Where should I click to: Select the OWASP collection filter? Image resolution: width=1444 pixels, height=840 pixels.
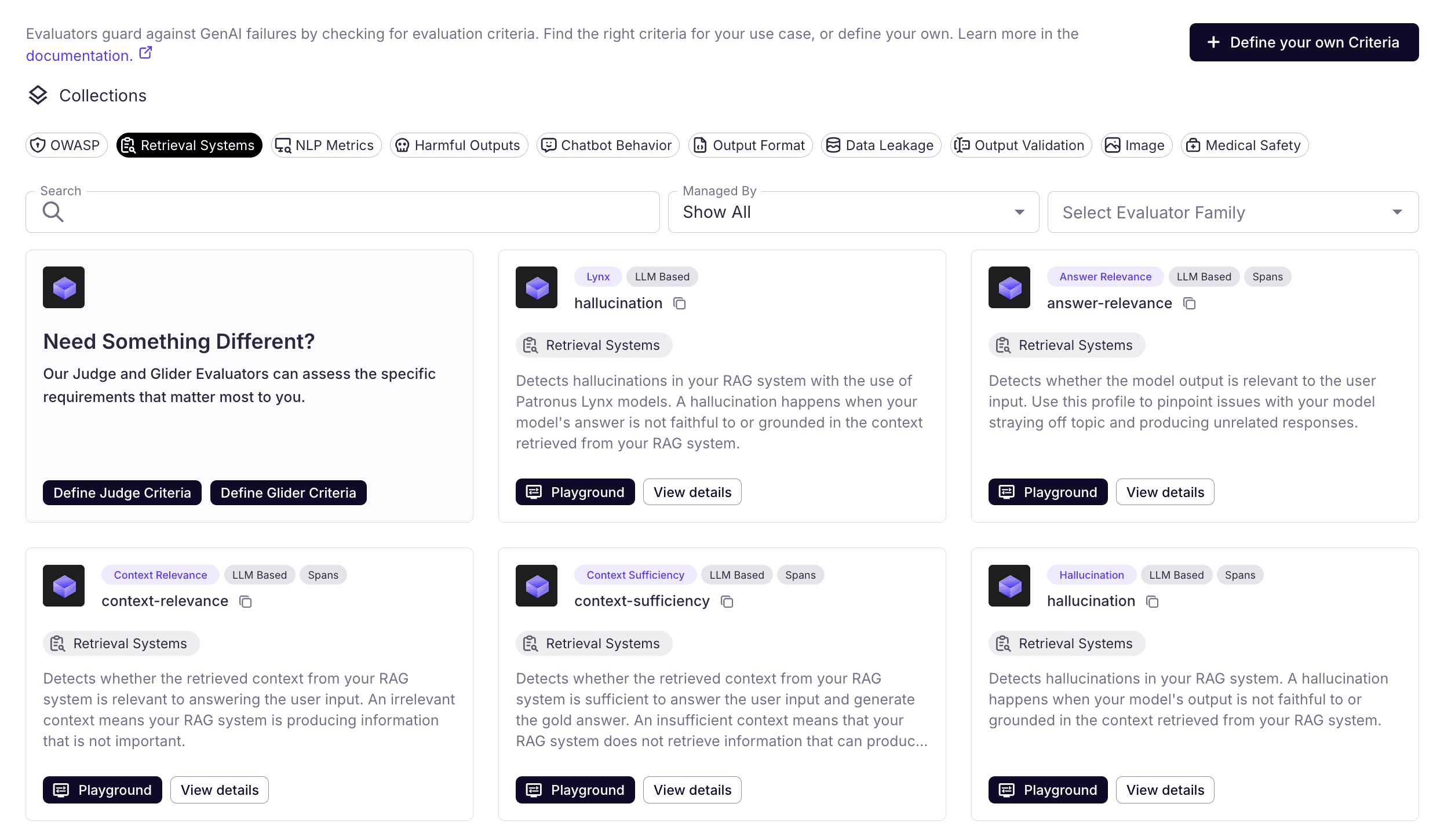[x=67, y=145]
